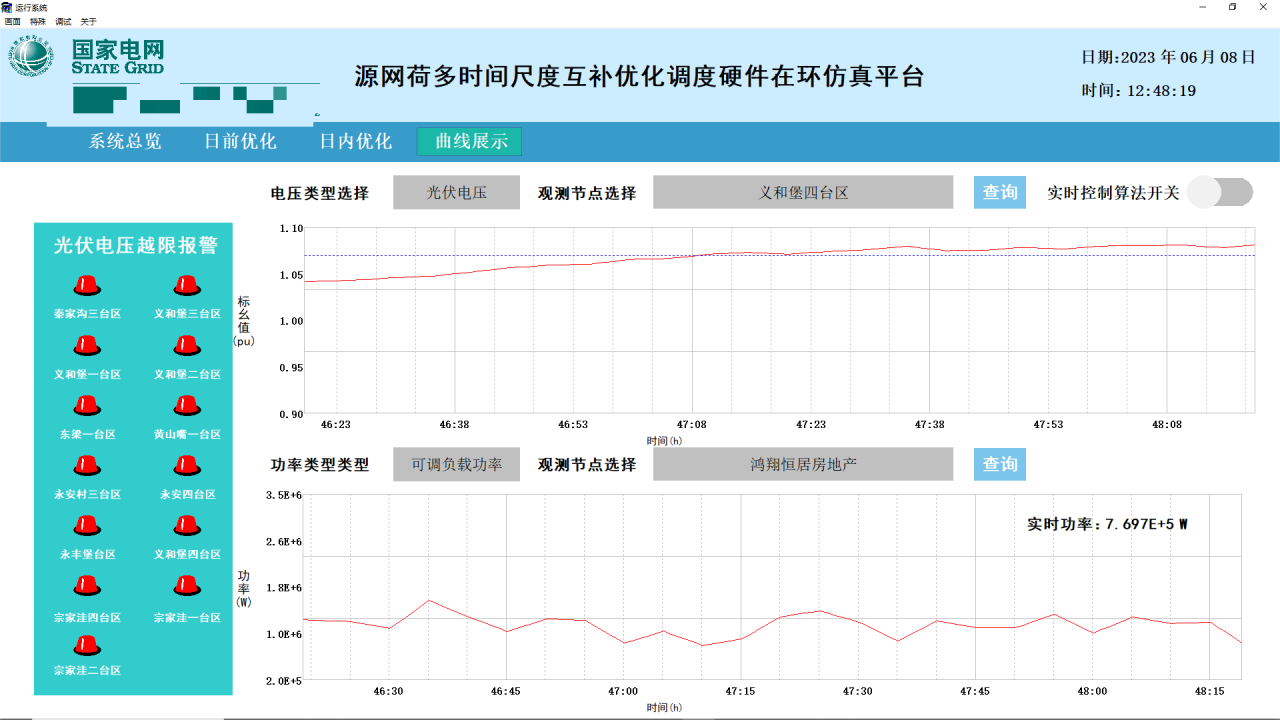Image resolution: width=1280 pixels, height=720 pixels.
Task: Click the State Grid globe logo
Action: (x=32, y=58)
